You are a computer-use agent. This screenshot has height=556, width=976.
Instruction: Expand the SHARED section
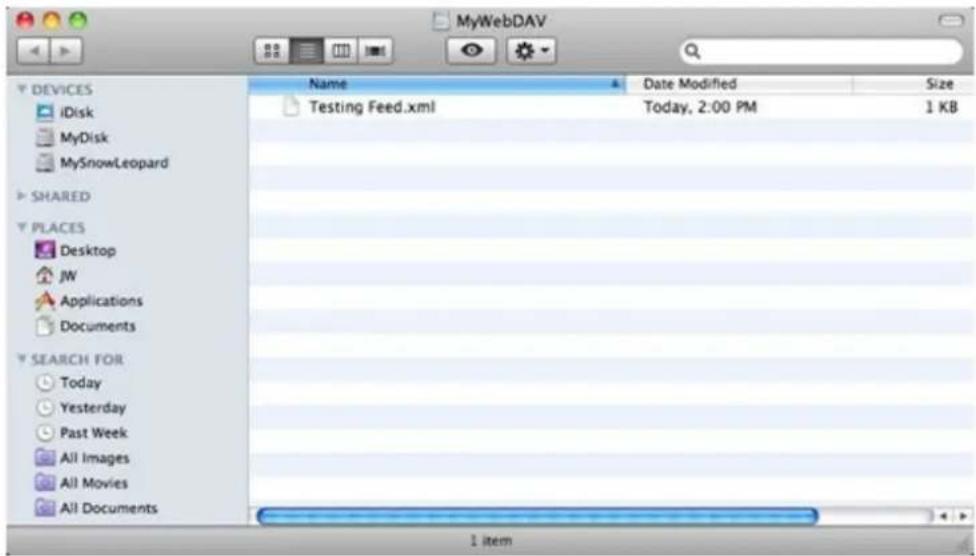(x=22, y=196)
